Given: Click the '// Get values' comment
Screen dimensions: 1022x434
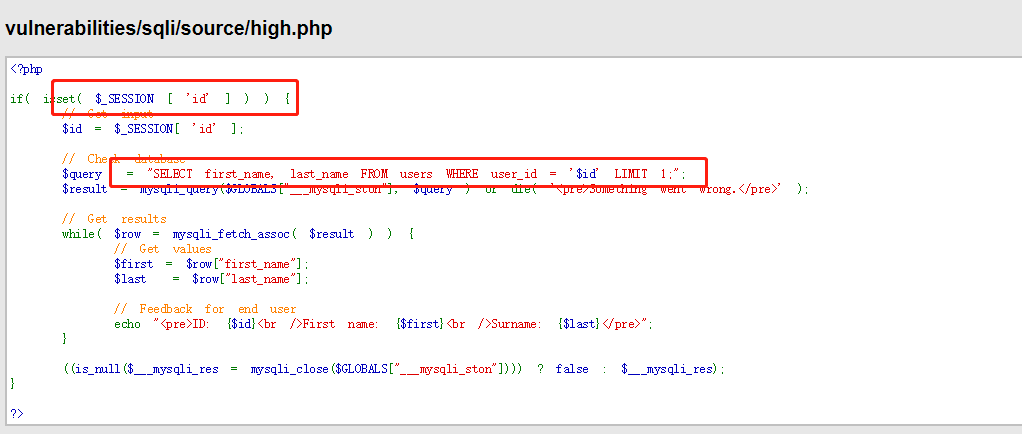Looking at the screenshot, I should click(163, 249).
